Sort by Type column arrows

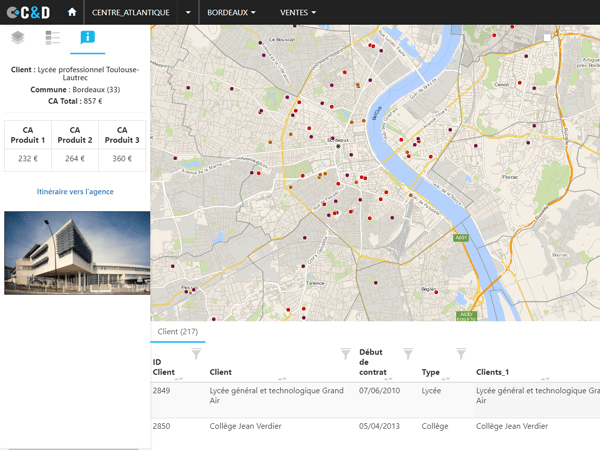click(446, 379)
